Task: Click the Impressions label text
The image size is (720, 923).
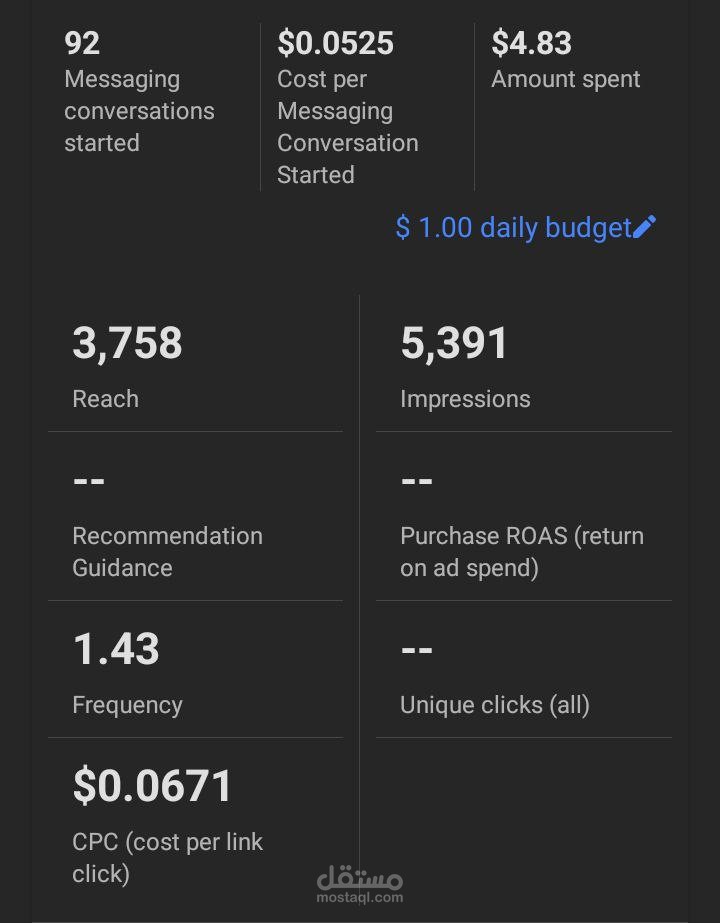Action: point(465,399)
